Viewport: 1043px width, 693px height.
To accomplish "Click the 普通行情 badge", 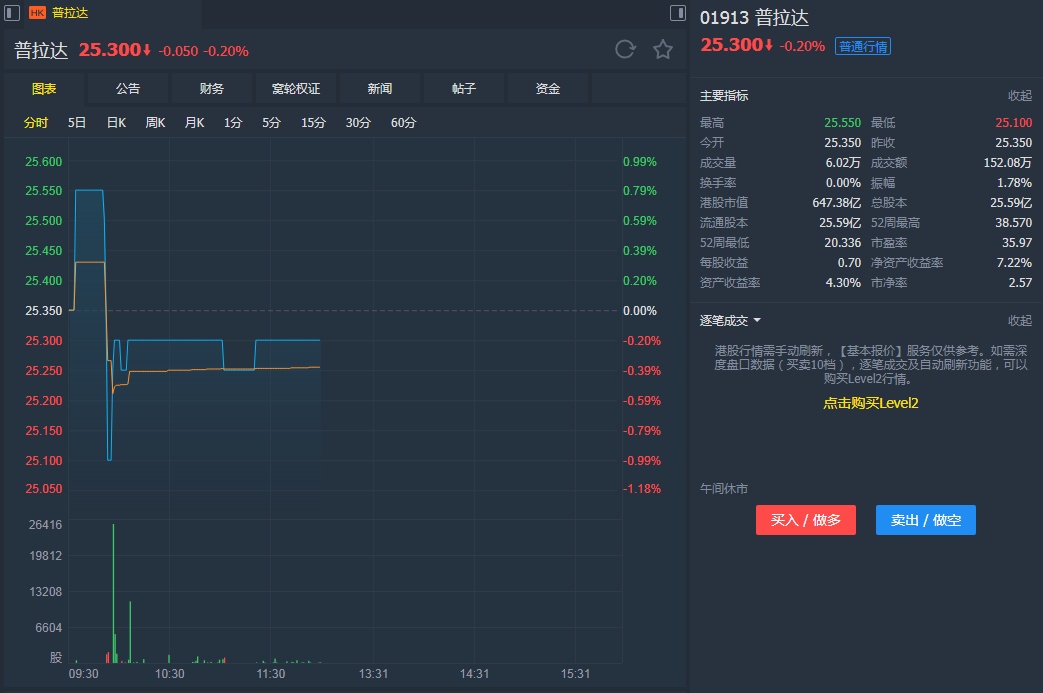I will [863, 47].
